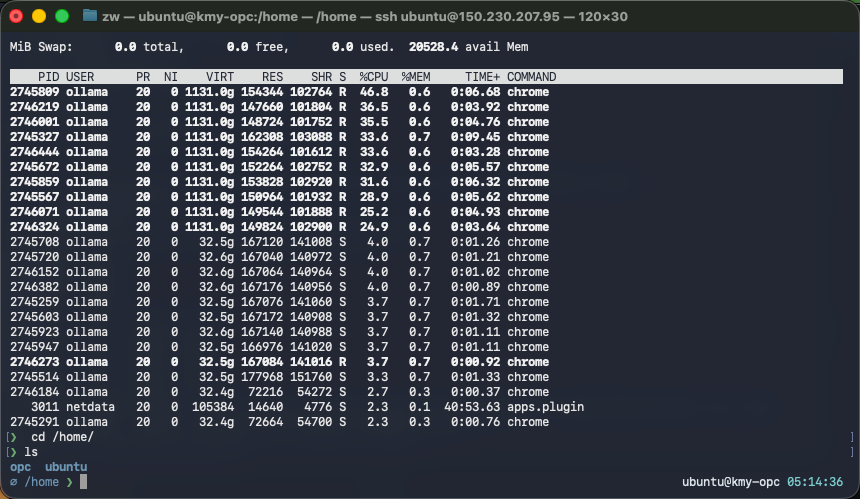The image size is (860, 499).
Task: Close the terminal window with red button
Action: pyautogui.click(x=16, y=16)
